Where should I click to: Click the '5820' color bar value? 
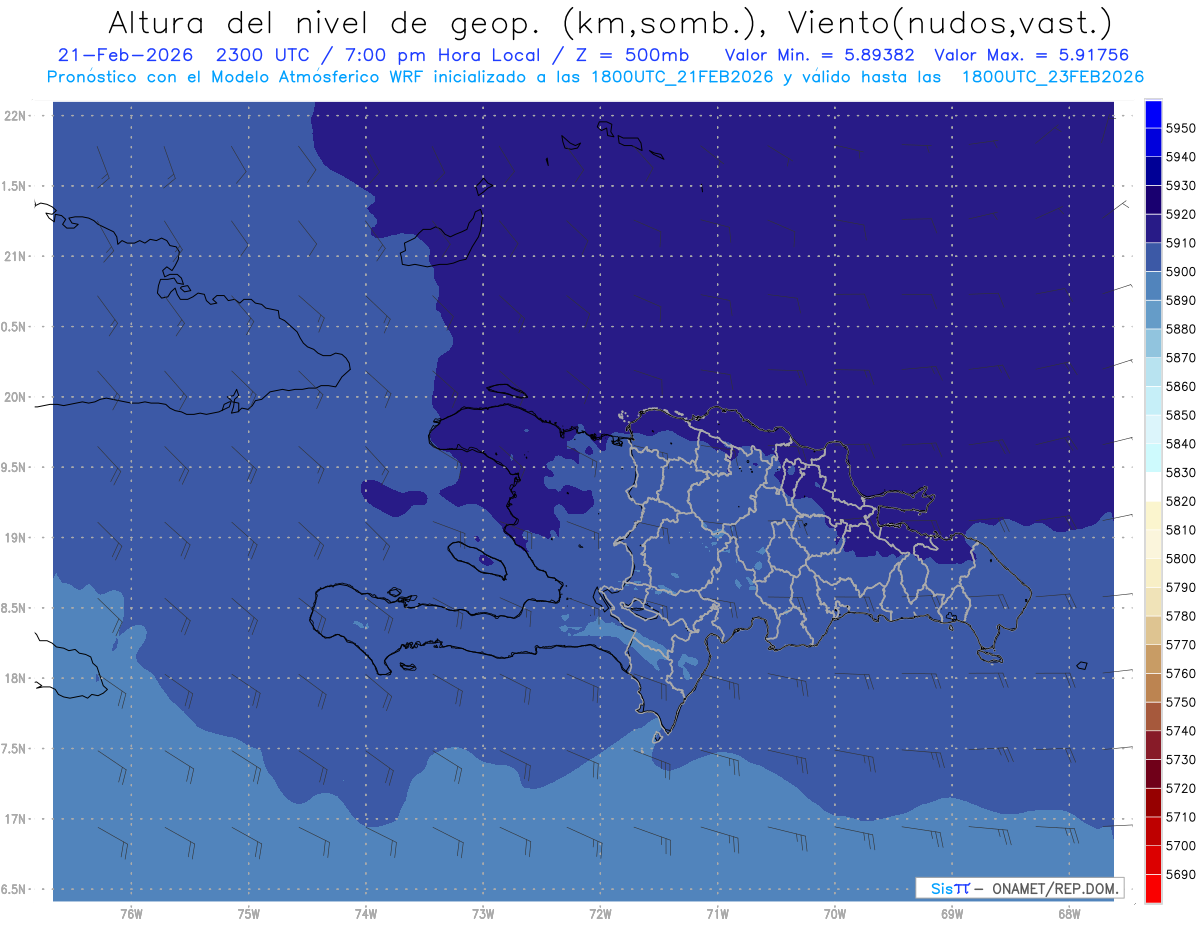(x=1180, y=501)
